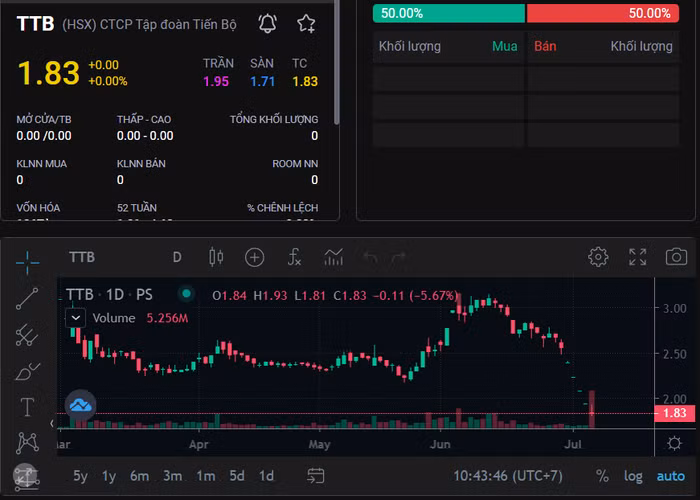Viewport: 700px width, 500px height.
Task: Take a chart snapshot with camera icon
Action: (x=676, y=257)
